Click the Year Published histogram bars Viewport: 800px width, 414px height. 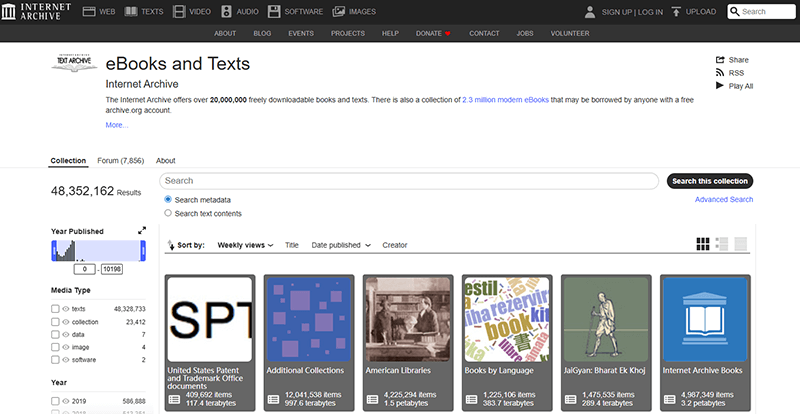(x=66, y=250)
